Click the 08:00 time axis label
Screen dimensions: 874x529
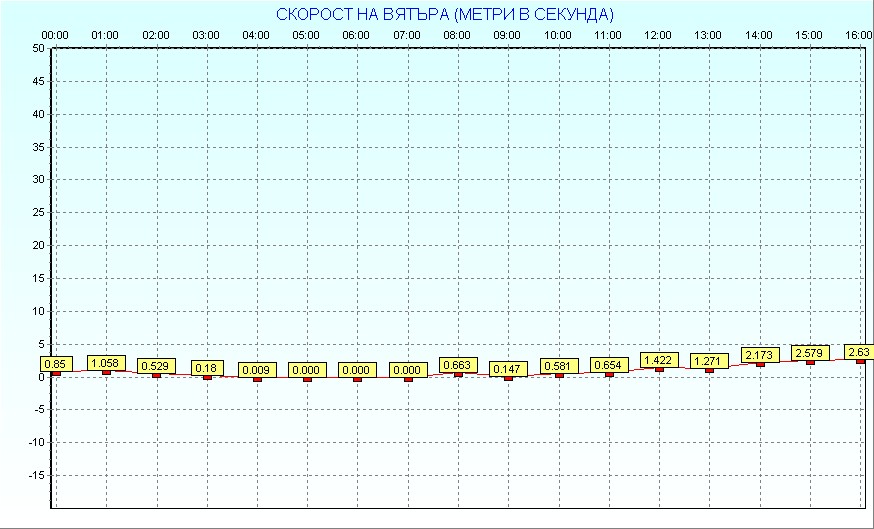pos(457,36)
